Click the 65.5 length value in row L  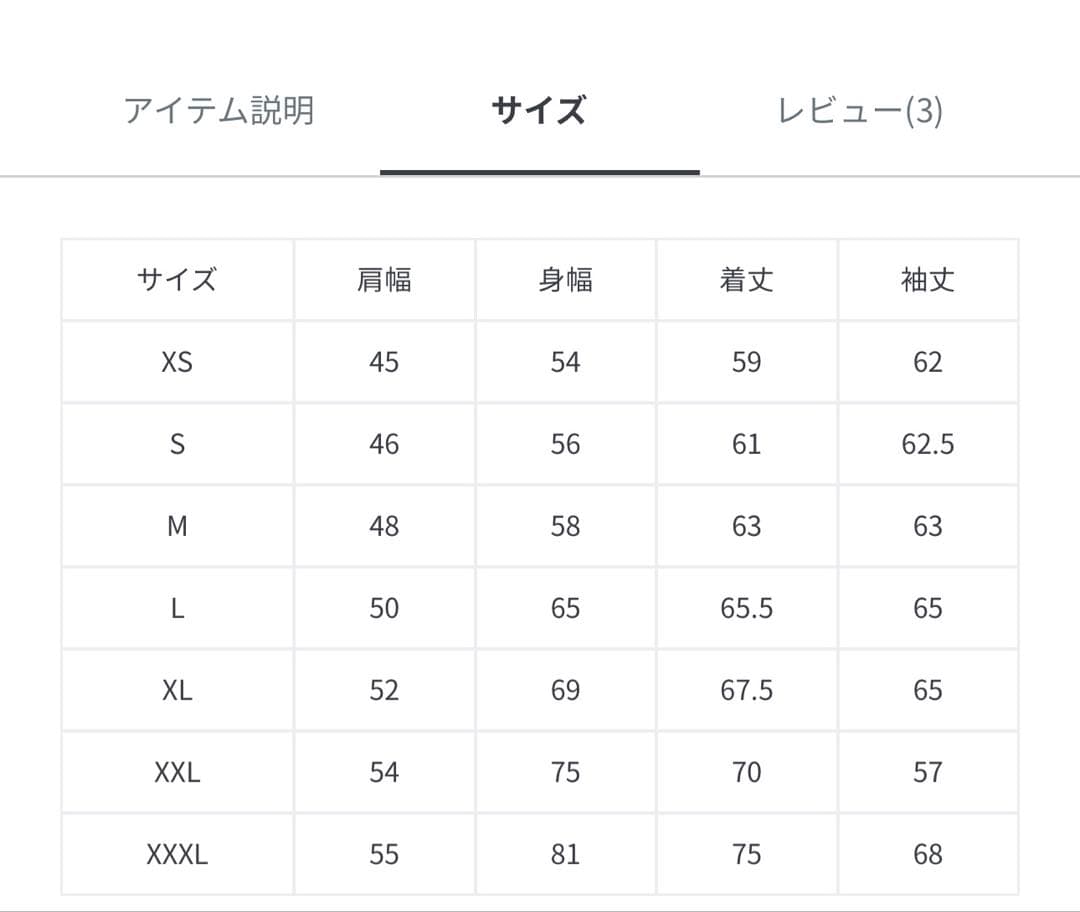click(747, 608)
